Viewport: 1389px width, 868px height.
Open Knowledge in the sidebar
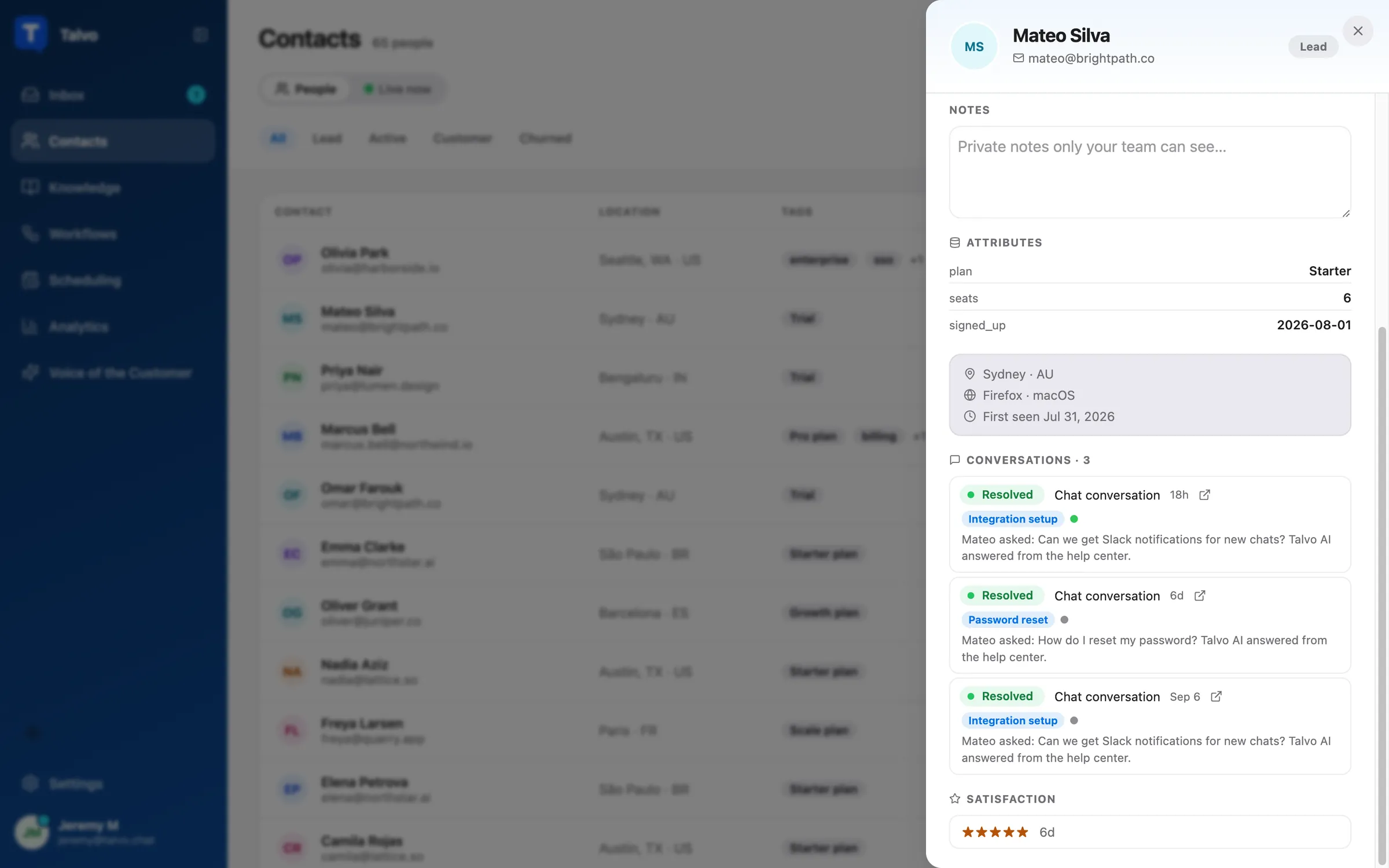(x=113, y=187)
